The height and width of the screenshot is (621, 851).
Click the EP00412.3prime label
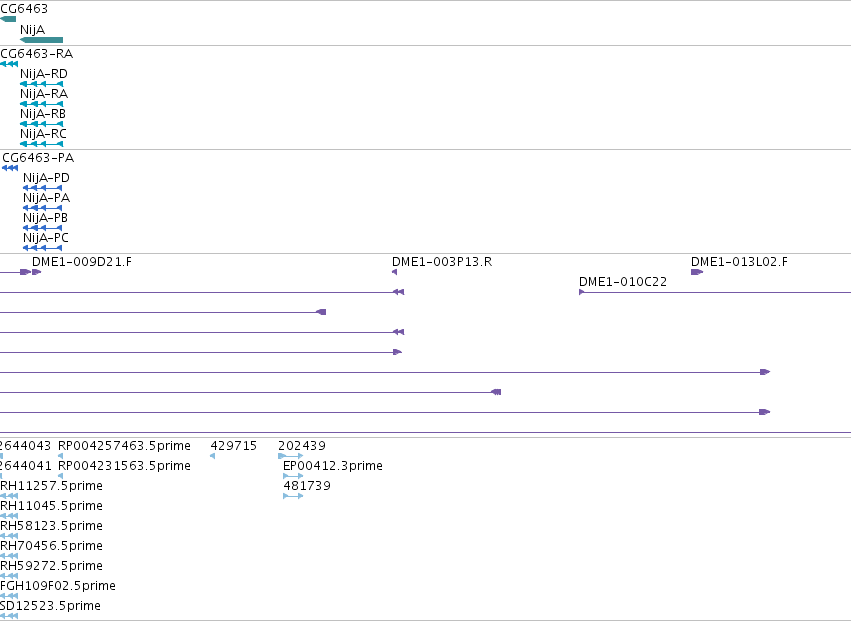(x=333, y=466)
